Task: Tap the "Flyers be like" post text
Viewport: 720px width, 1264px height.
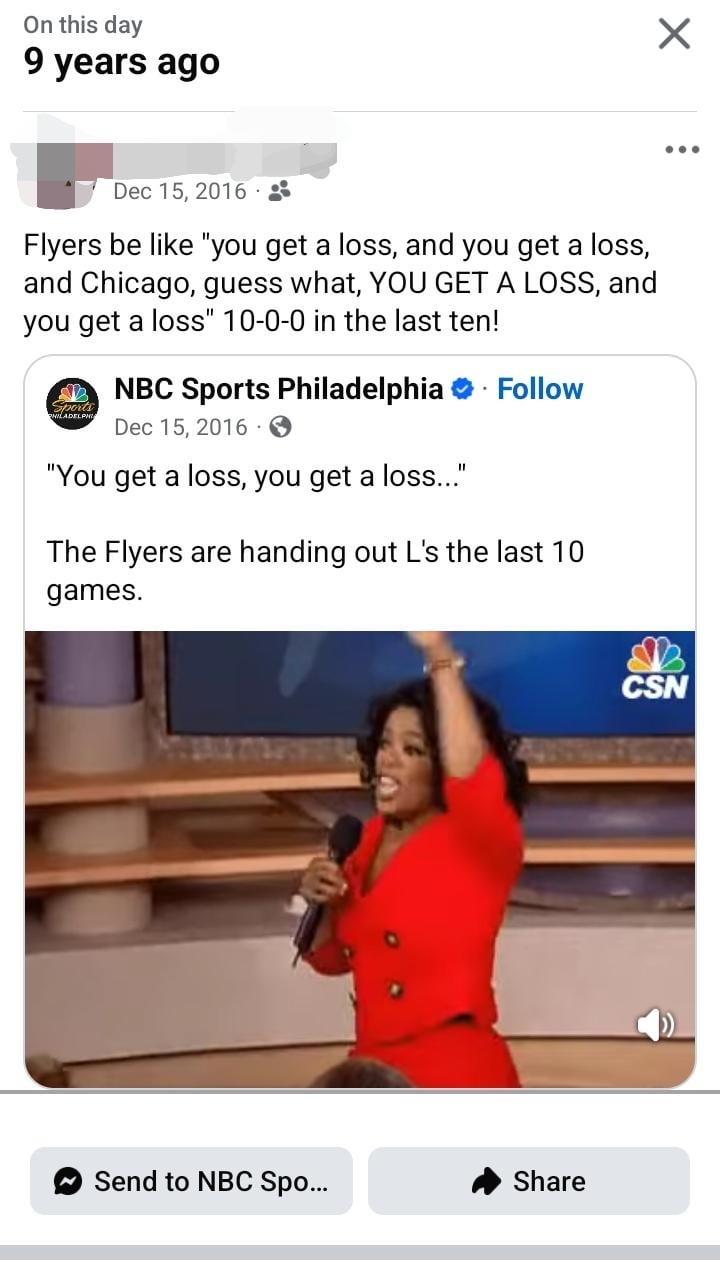Action: 341,283
